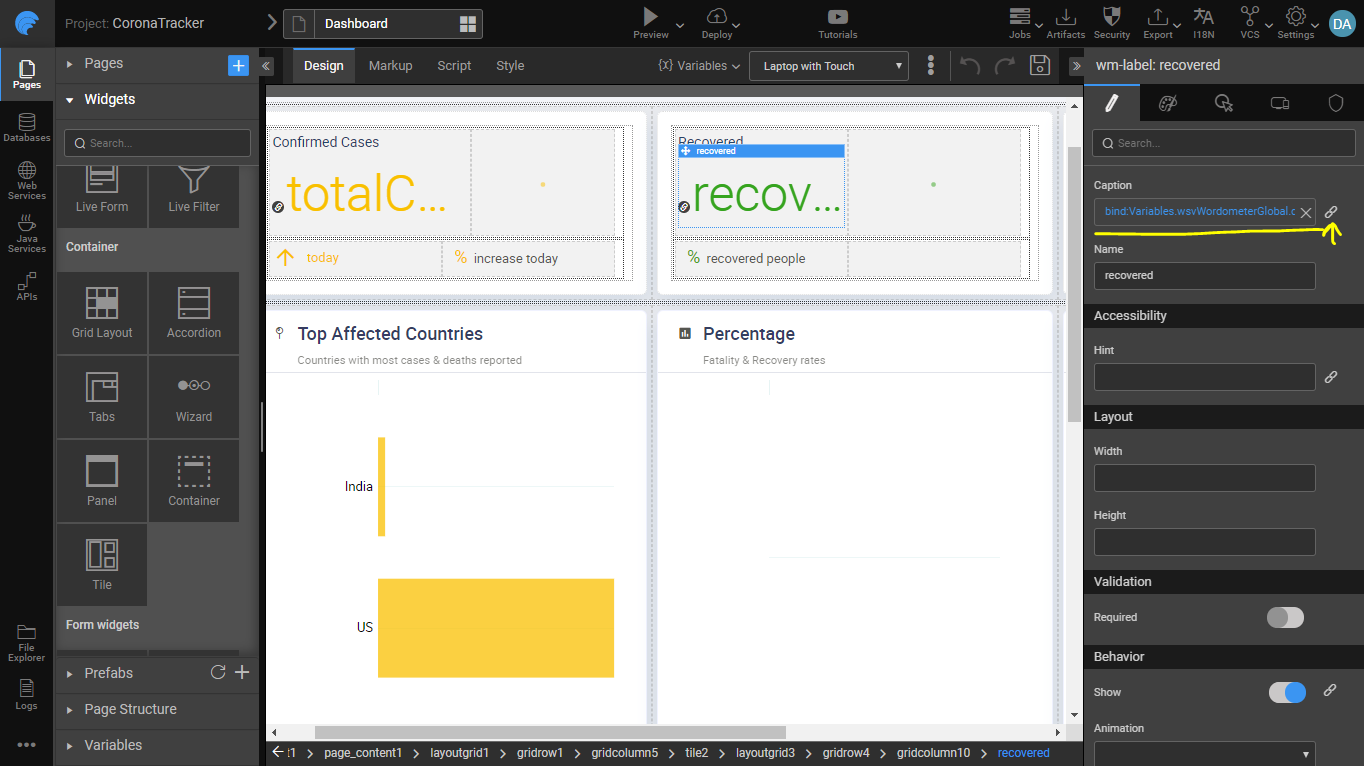Expand the Page Structure section
Viewport: 1364px width, 766px height.
[x=130, y=709]
